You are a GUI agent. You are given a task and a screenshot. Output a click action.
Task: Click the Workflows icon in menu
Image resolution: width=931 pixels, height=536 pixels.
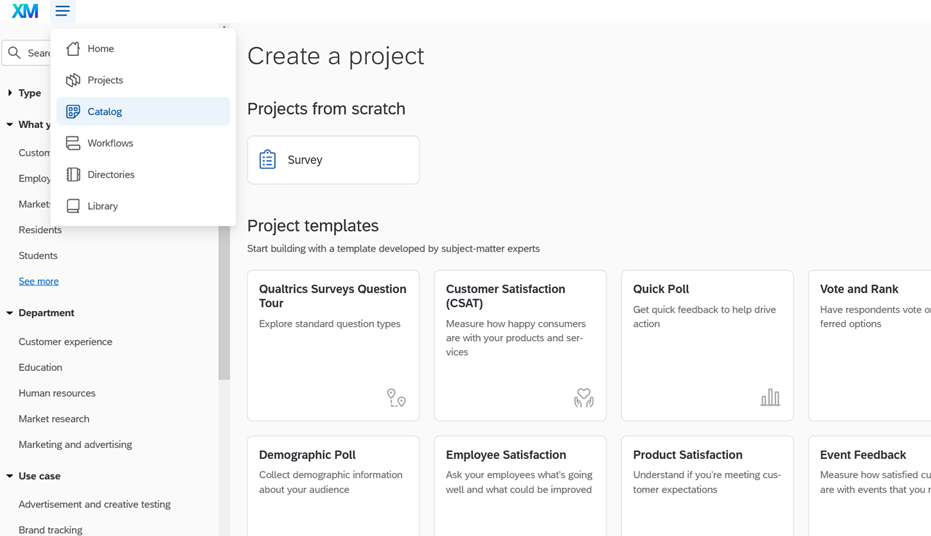[x=73, y=143]
